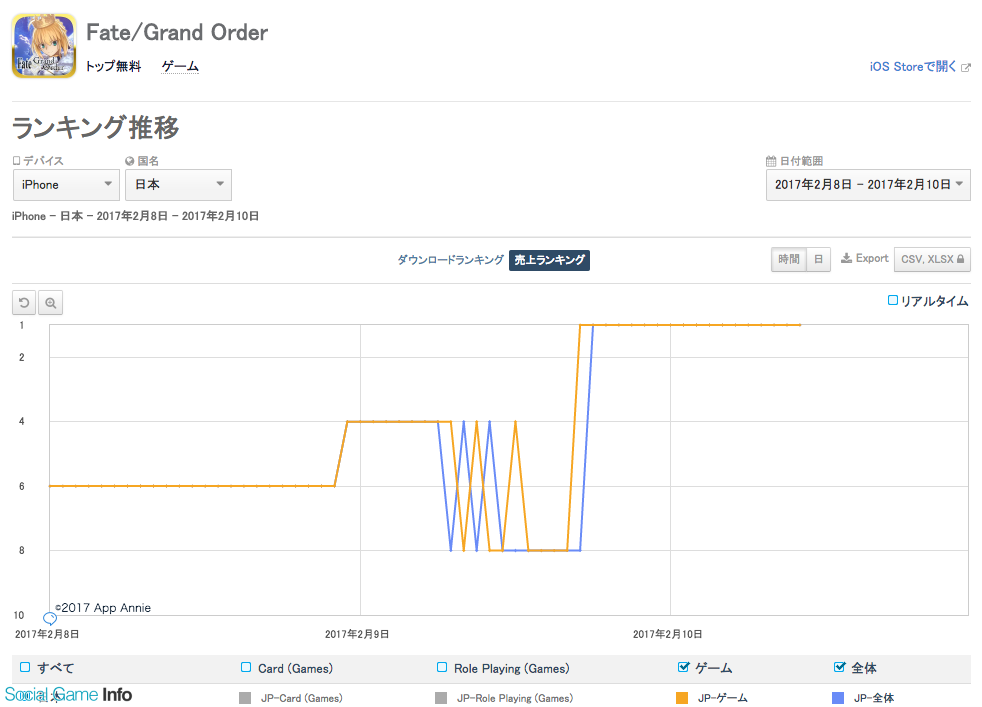
Task: Click the 2017年2月9日 axis label
Action: [357, 634]
